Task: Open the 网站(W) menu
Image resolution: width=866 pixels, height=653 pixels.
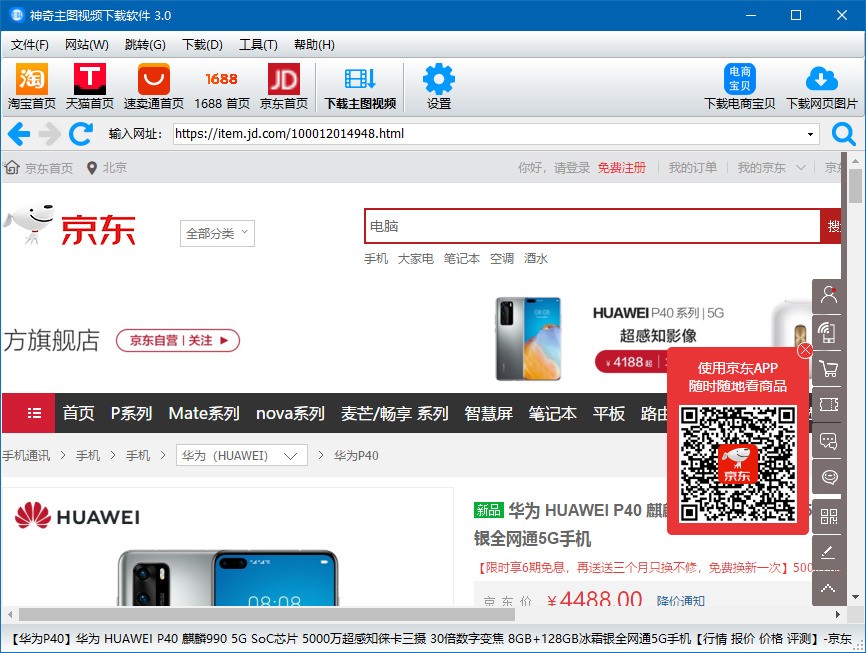Action: [87, 45]
